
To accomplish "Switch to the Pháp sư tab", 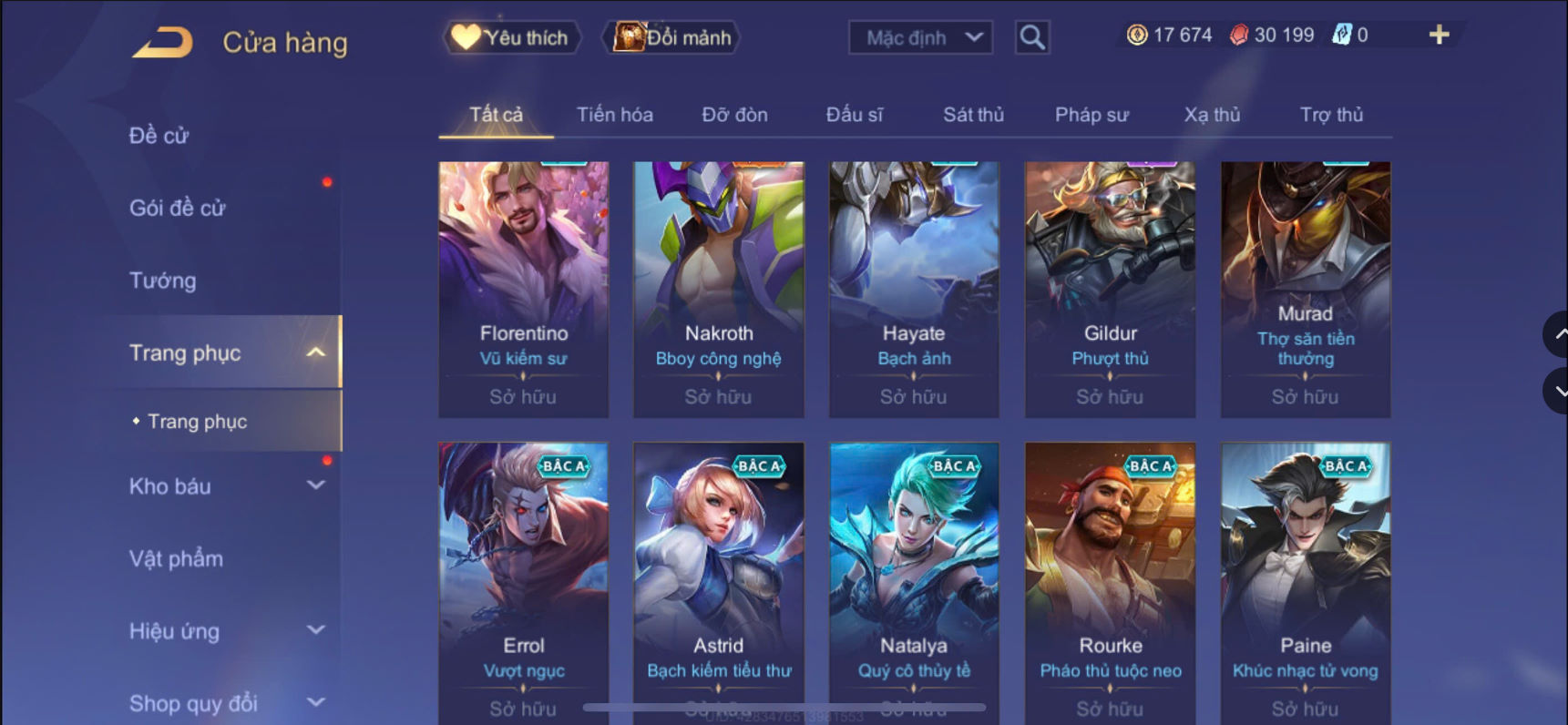I will point(1091,115).
